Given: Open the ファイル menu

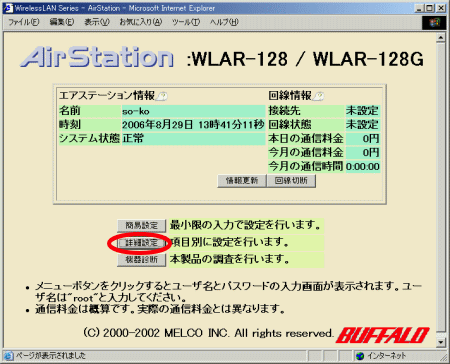Looking at the screenshot, I should click(x=23, y=22).
